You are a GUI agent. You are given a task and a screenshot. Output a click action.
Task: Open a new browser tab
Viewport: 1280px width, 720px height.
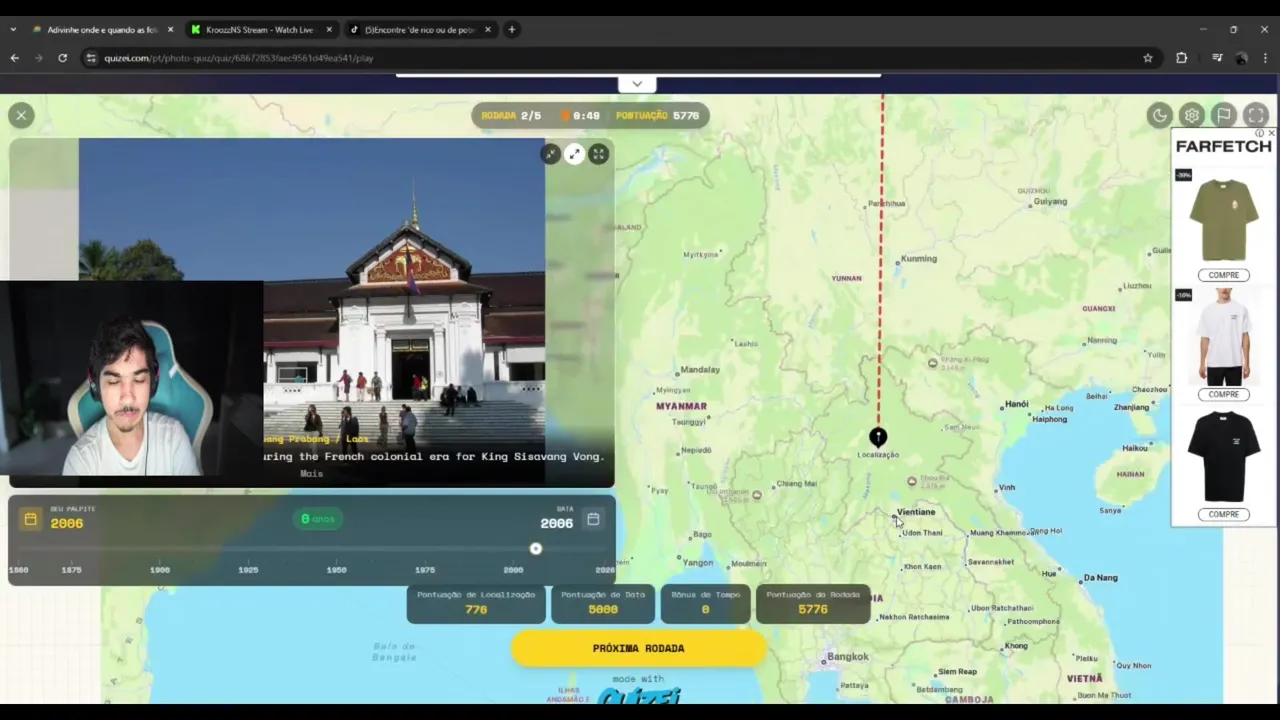(512, 30)
